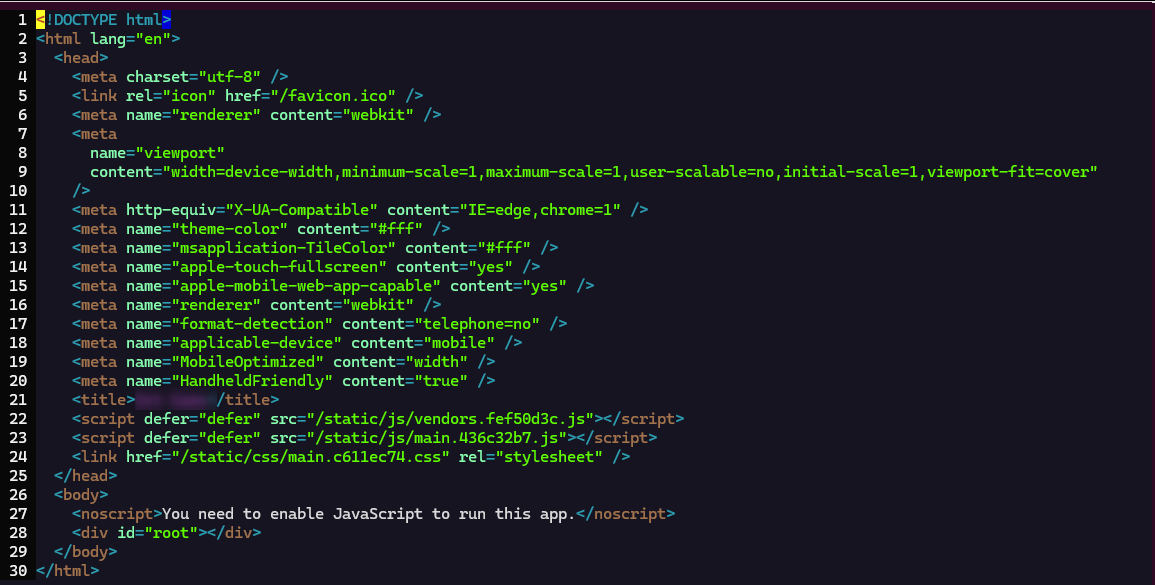Image resolution: width=1155 pixels, height=585 pixels.
Task: Select the "icon" rel value
Action: pos(189,96)
